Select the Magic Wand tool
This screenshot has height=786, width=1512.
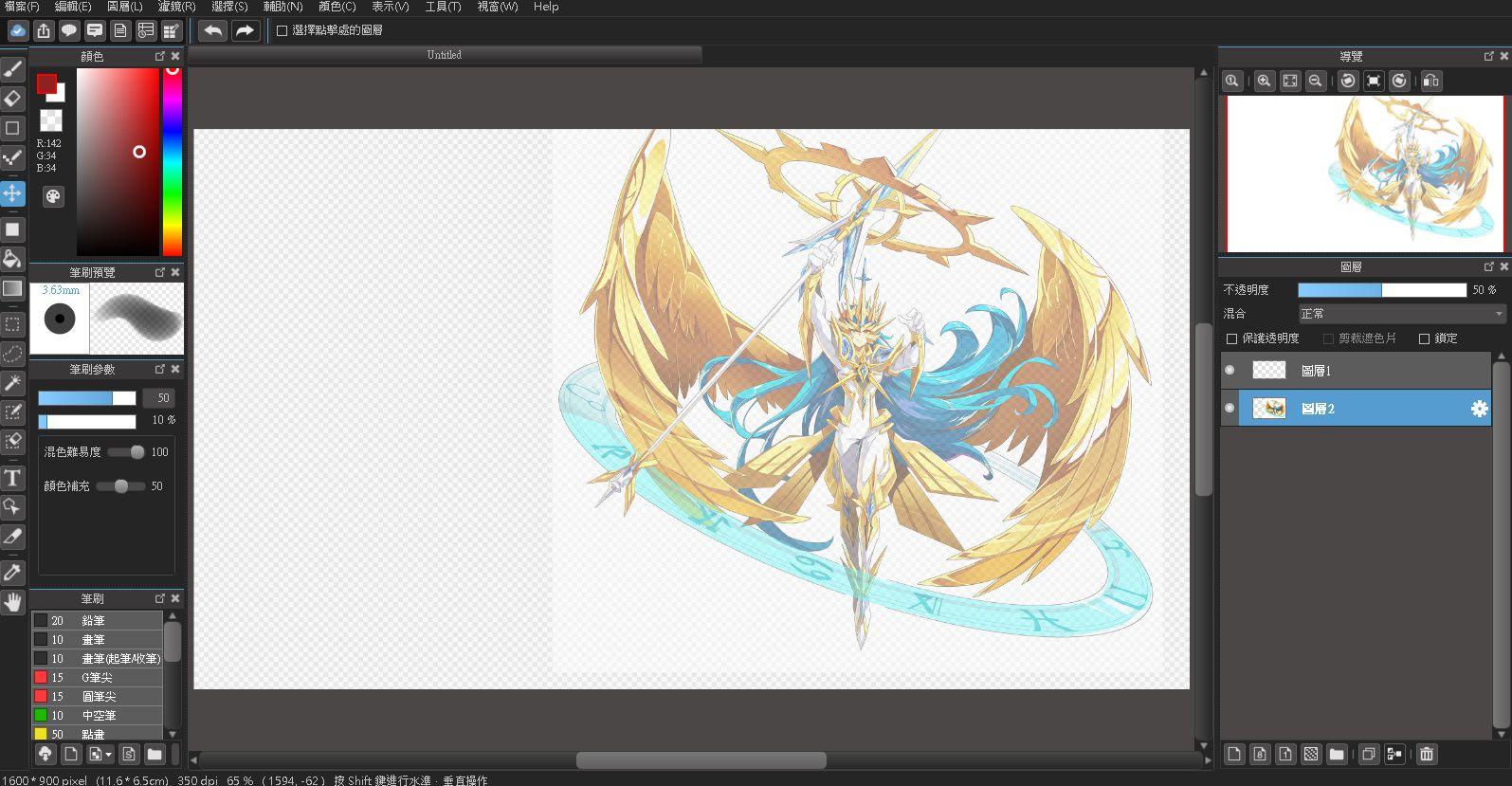point(12,383)
